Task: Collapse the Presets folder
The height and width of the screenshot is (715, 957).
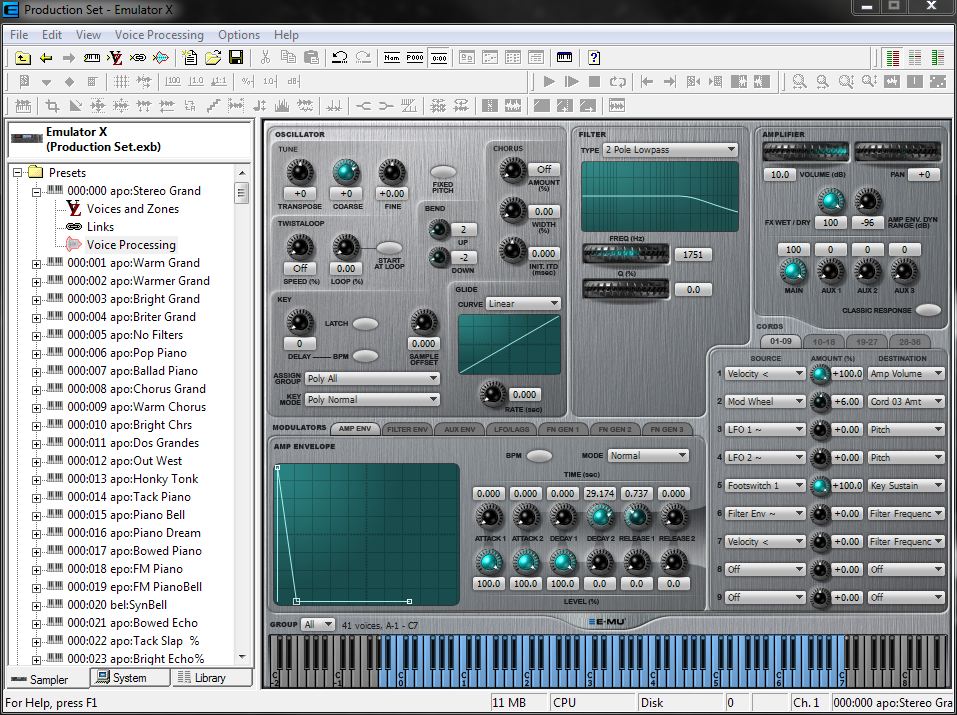Action: [18, 173]
